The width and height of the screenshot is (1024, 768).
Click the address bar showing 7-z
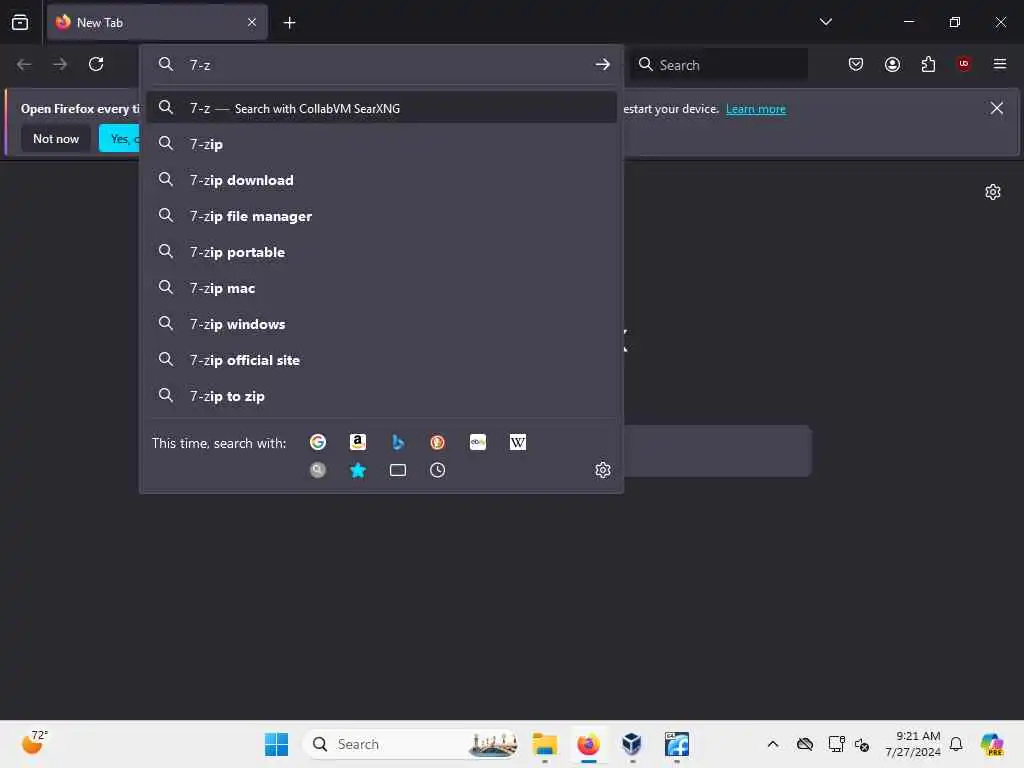pyautogui.click(x=381, y=64)
